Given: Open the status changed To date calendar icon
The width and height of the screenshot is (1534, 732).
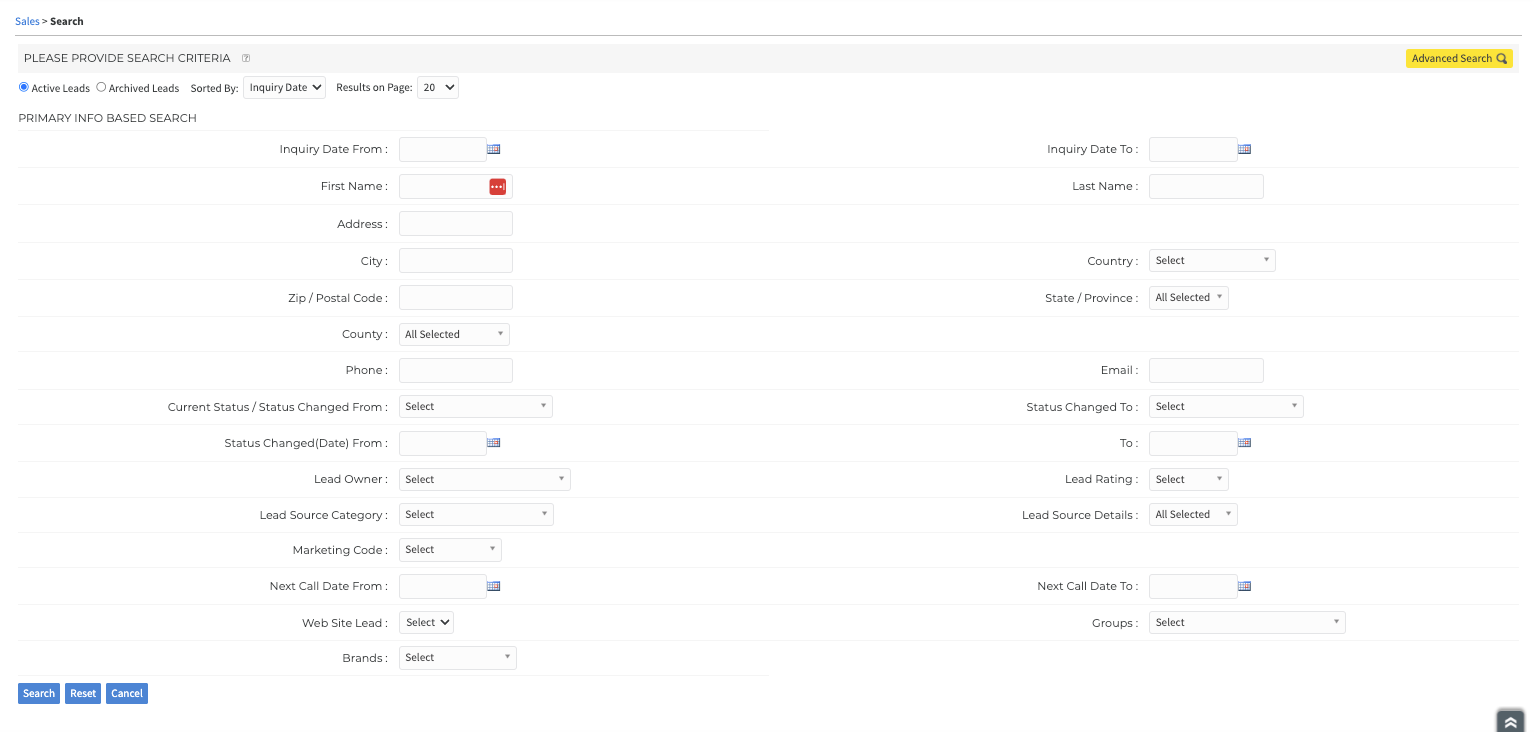Looking at the screenshot, I should 1244,443.
